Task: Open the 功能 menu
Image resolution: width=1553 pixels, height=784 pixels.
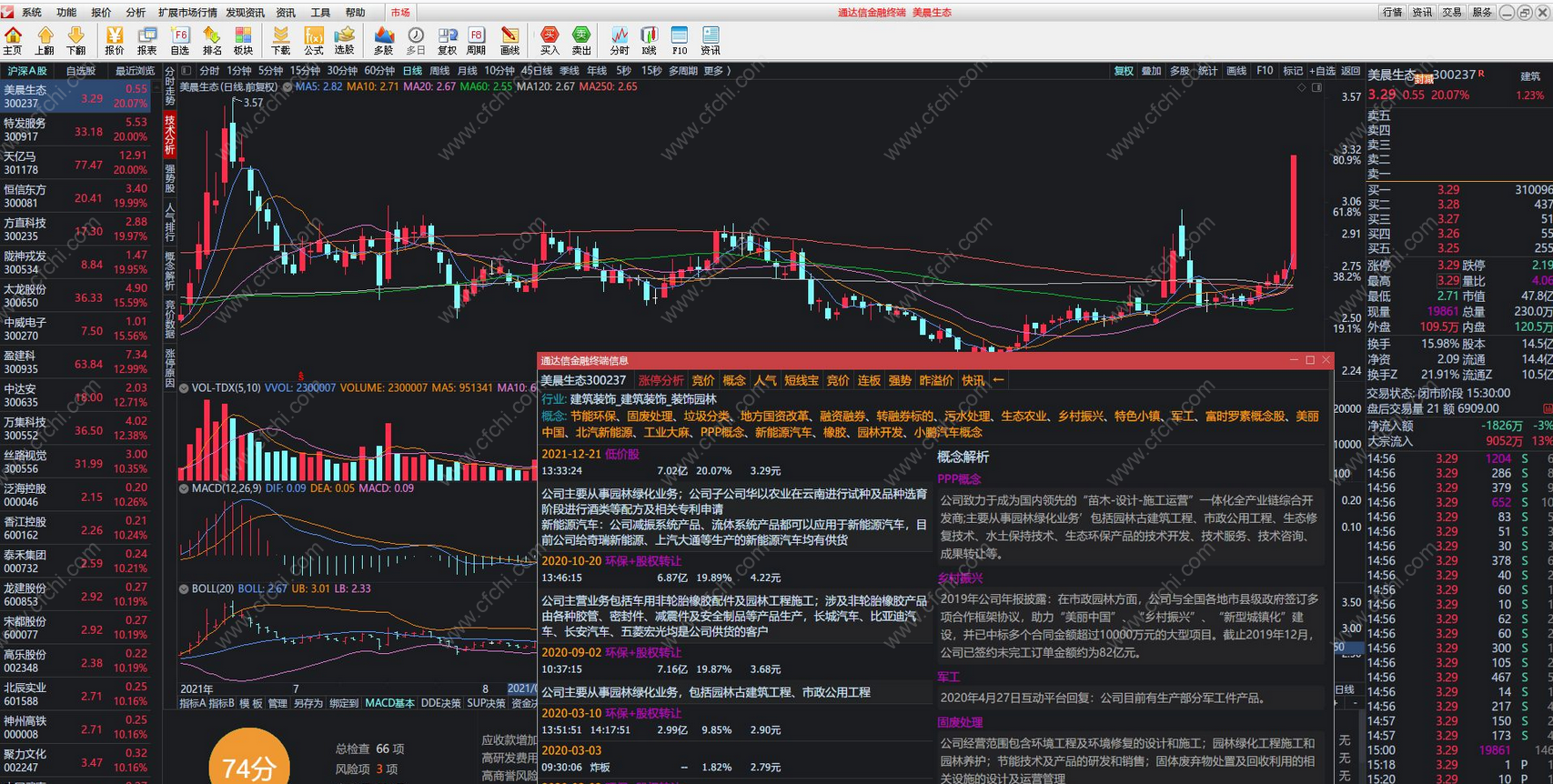Action: coord(66,13)
